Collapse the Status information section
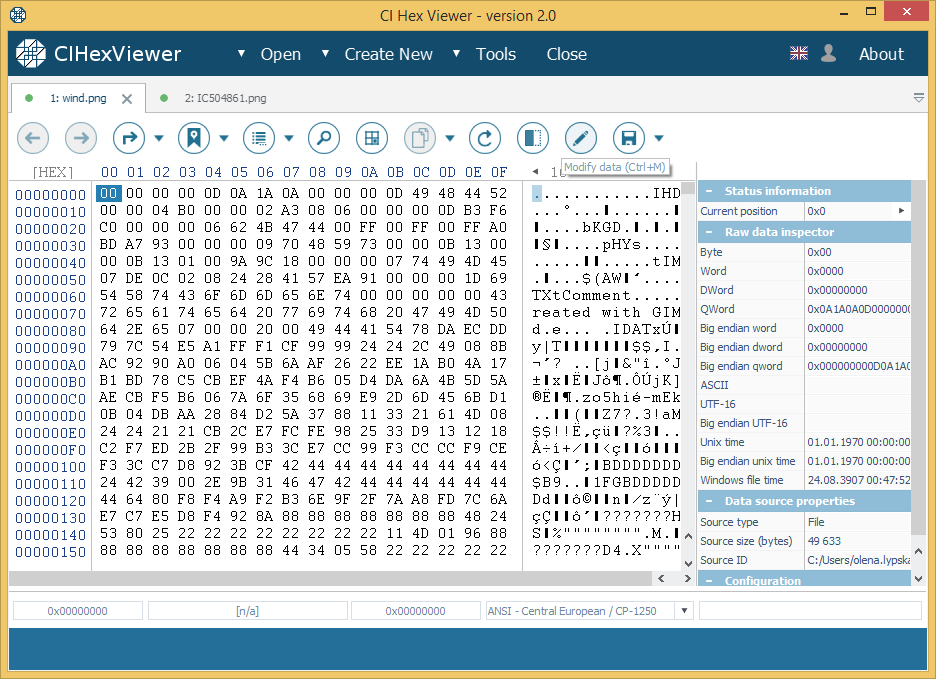936x679 pixels. (x=709, y=191)
